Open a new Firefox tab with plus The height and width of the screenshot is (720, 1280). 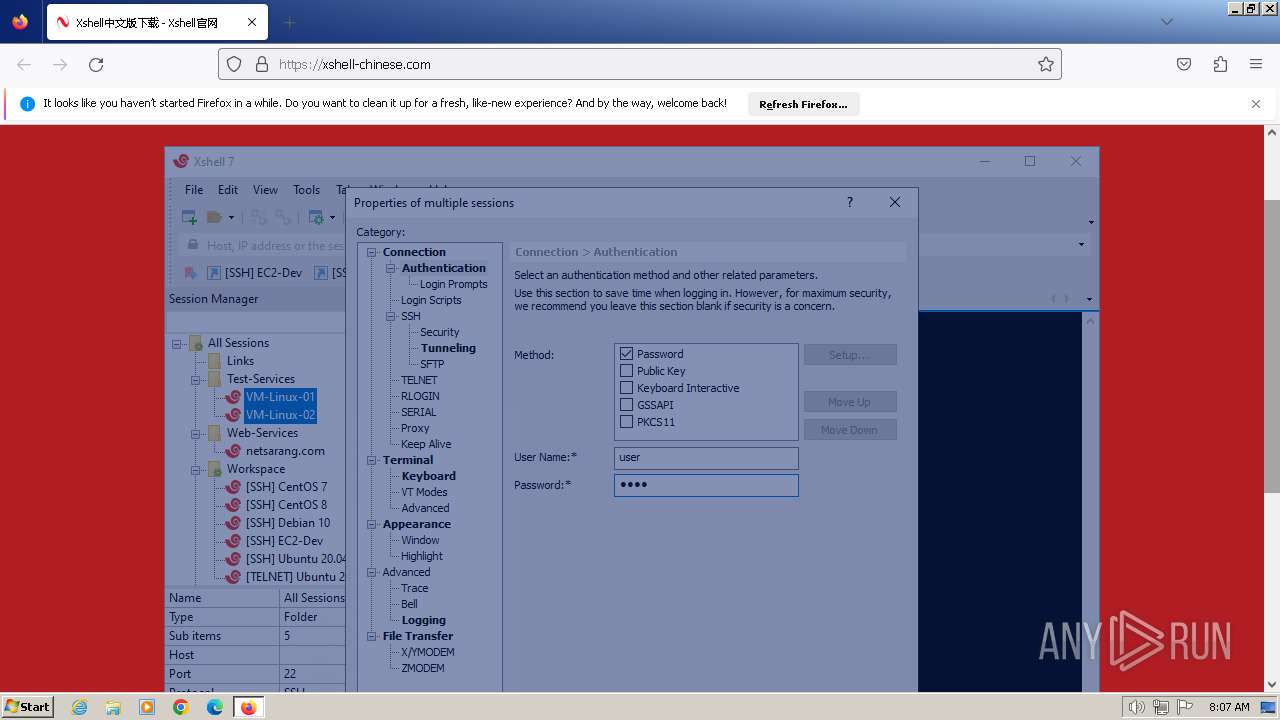tap(290, 22)
